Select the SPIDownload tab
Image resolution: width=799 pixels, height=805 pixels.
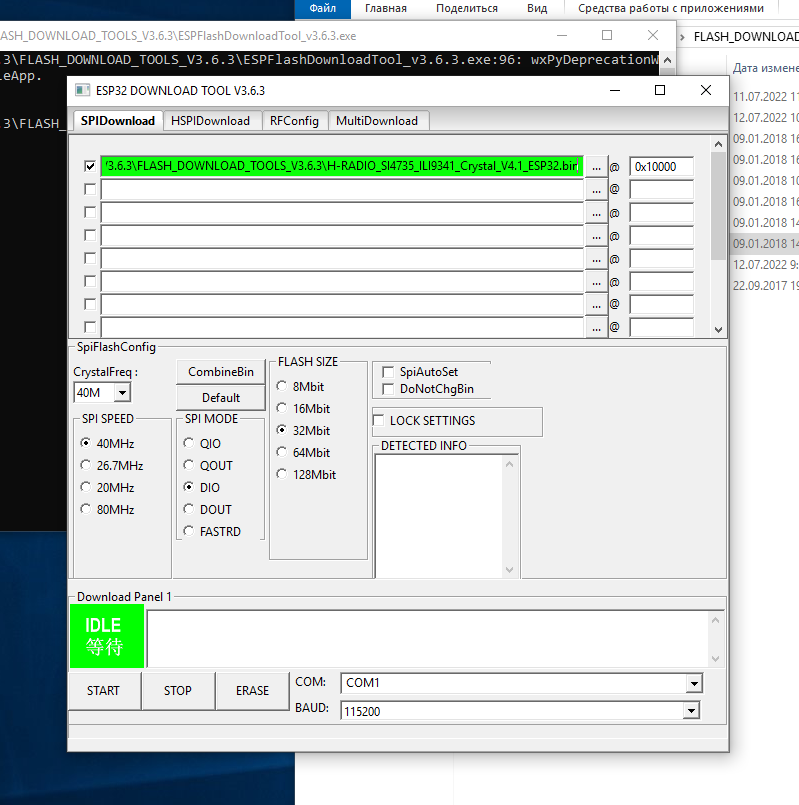118,121
